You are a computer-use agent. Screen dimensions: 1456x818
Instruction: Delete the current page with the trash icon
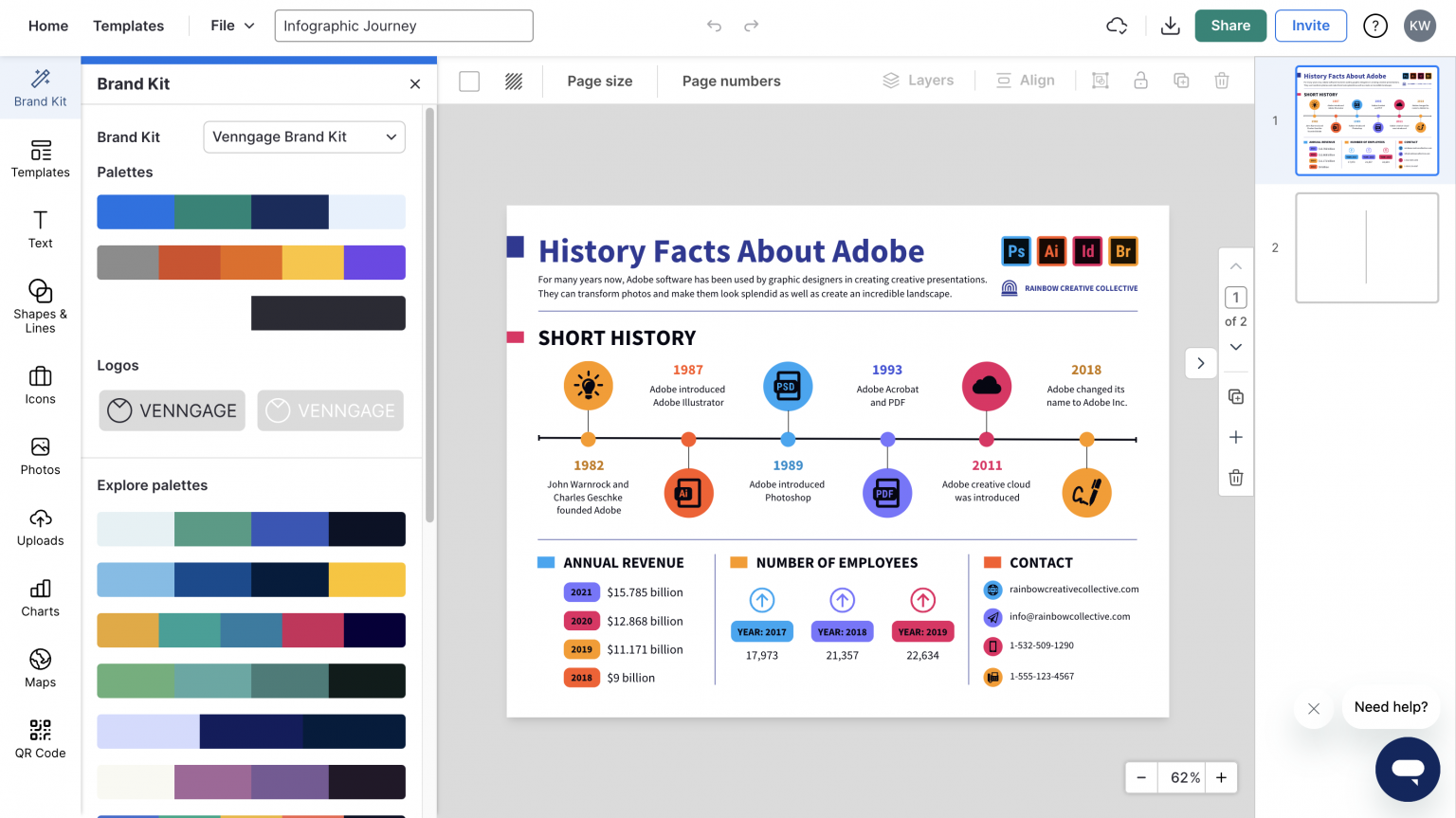pos(1235,477)
